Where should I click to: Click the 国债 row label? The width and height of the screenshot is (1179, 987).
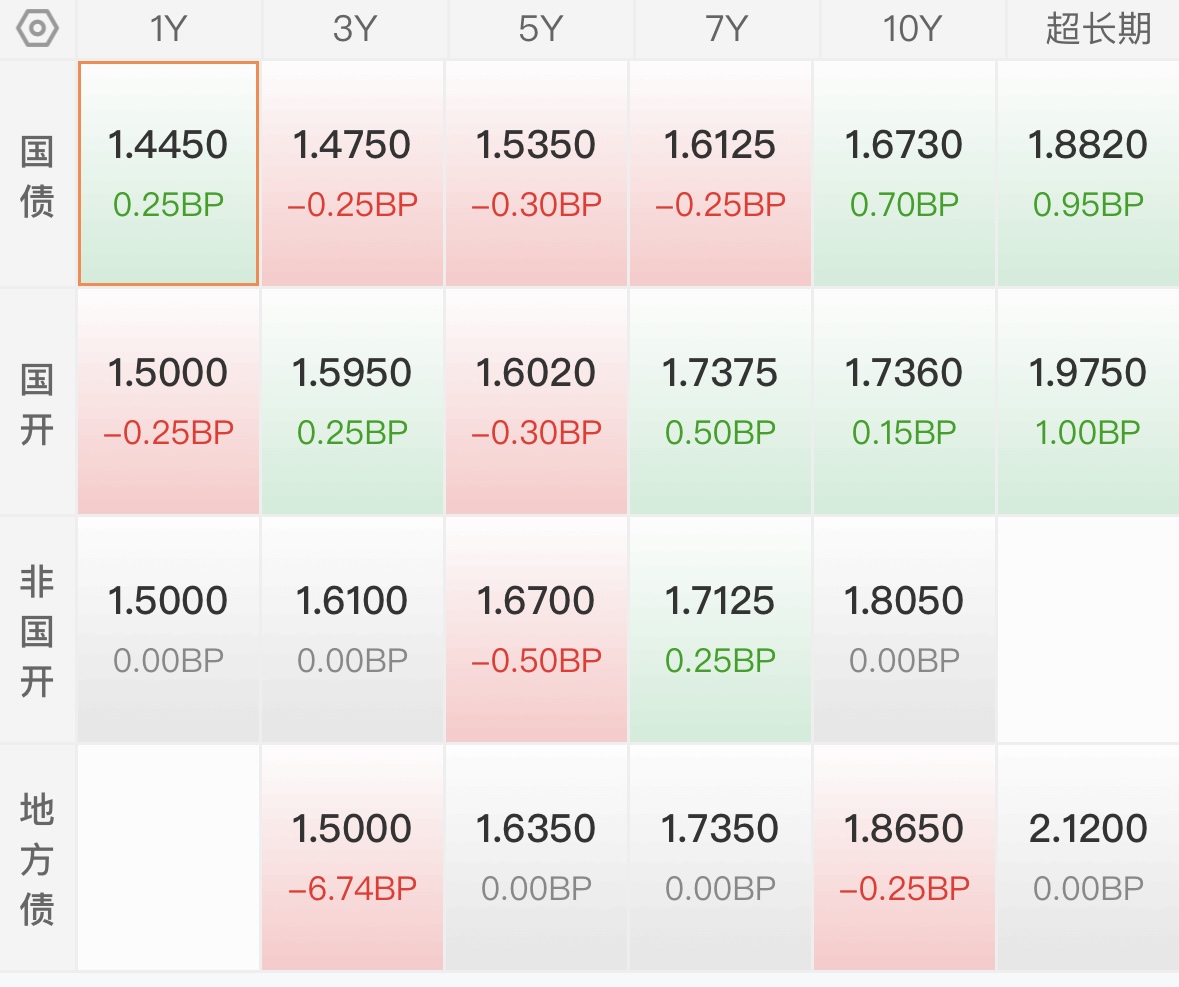click(37, 176)
